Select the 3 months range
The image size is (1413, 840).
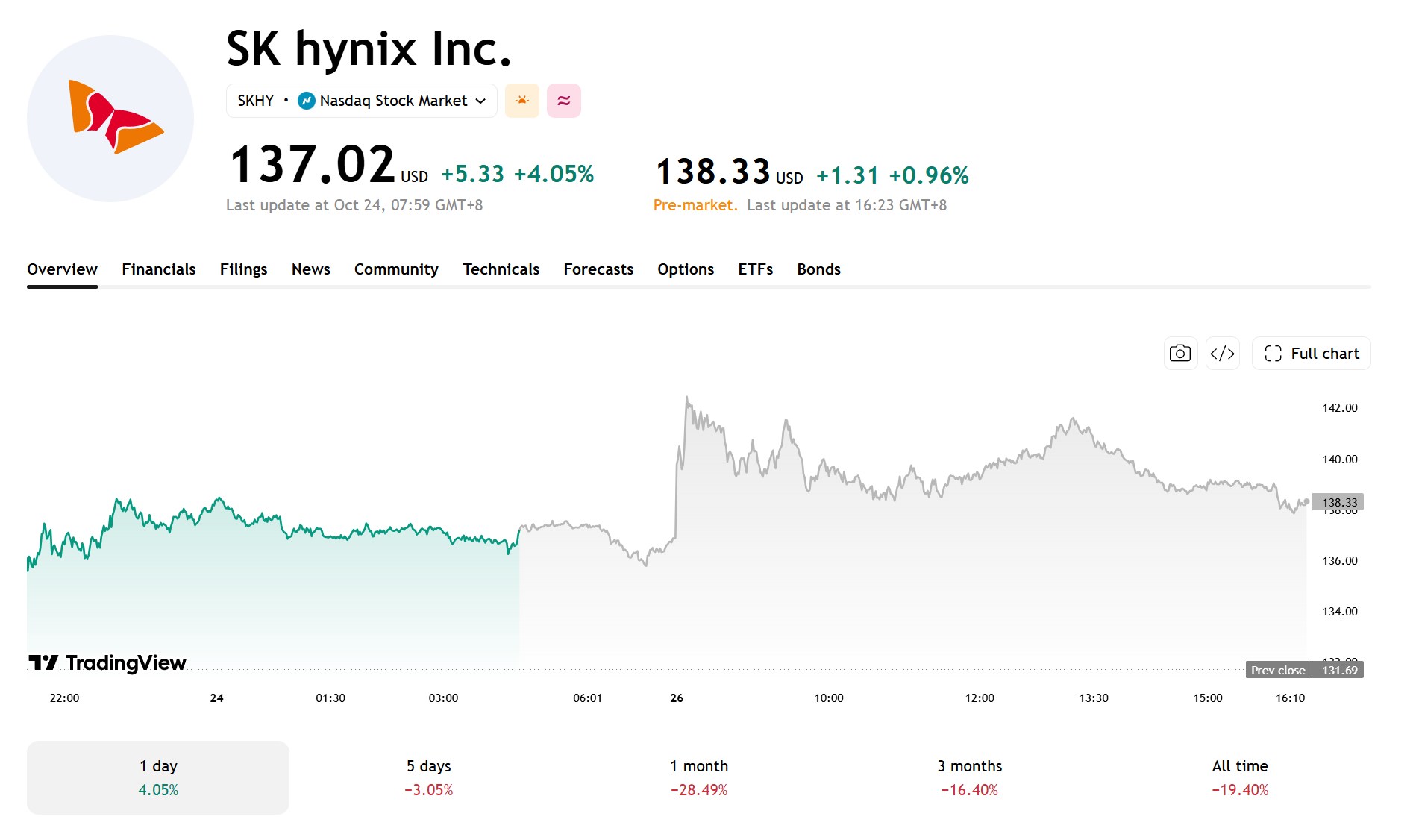point(970,777)
